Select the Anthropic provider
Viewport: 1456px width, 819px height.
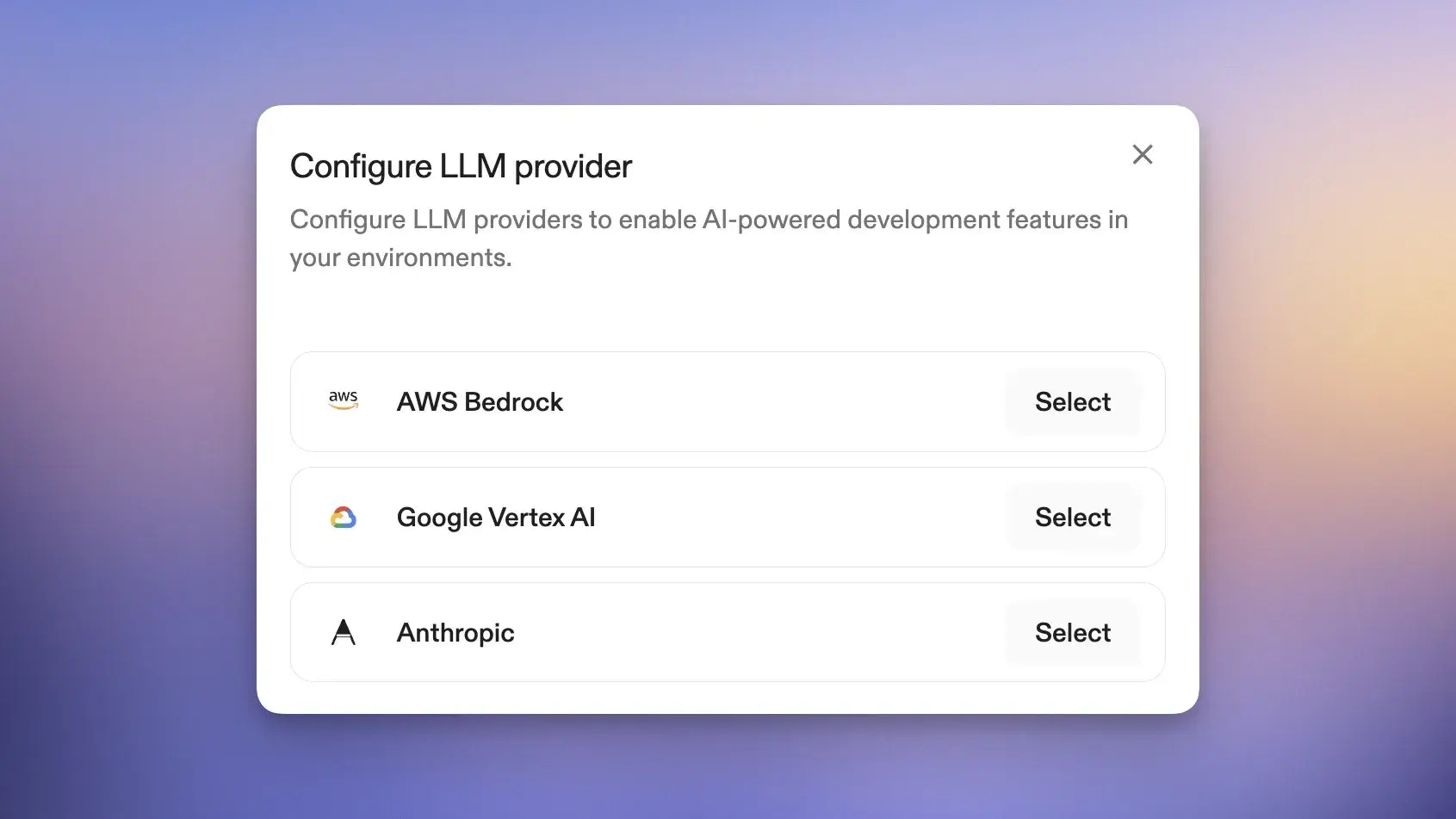click(1073, 633)
